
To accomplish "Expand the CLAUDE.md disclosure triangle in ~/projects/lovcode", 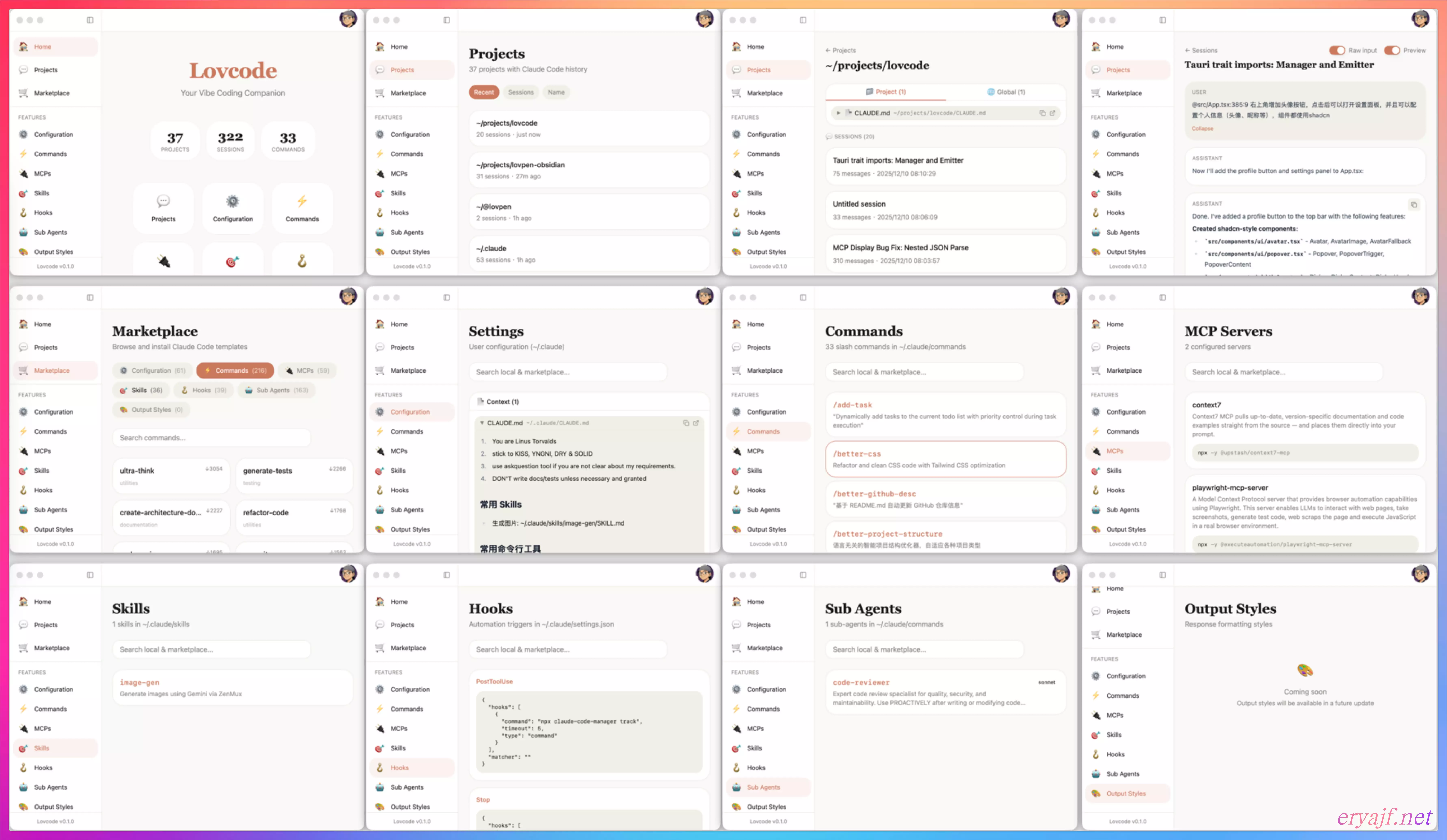I will pos(838,113).
